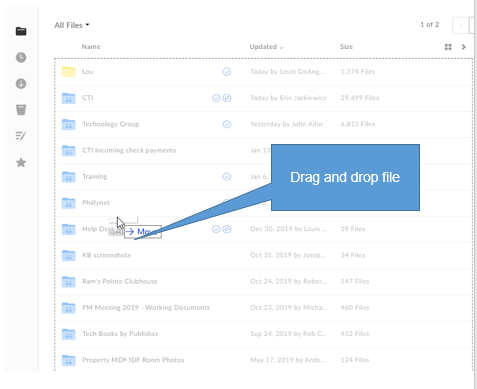The image size is (477, 389).
Task: Click the Tech Books by Publisher folder icon
Action: click(69, 334)
